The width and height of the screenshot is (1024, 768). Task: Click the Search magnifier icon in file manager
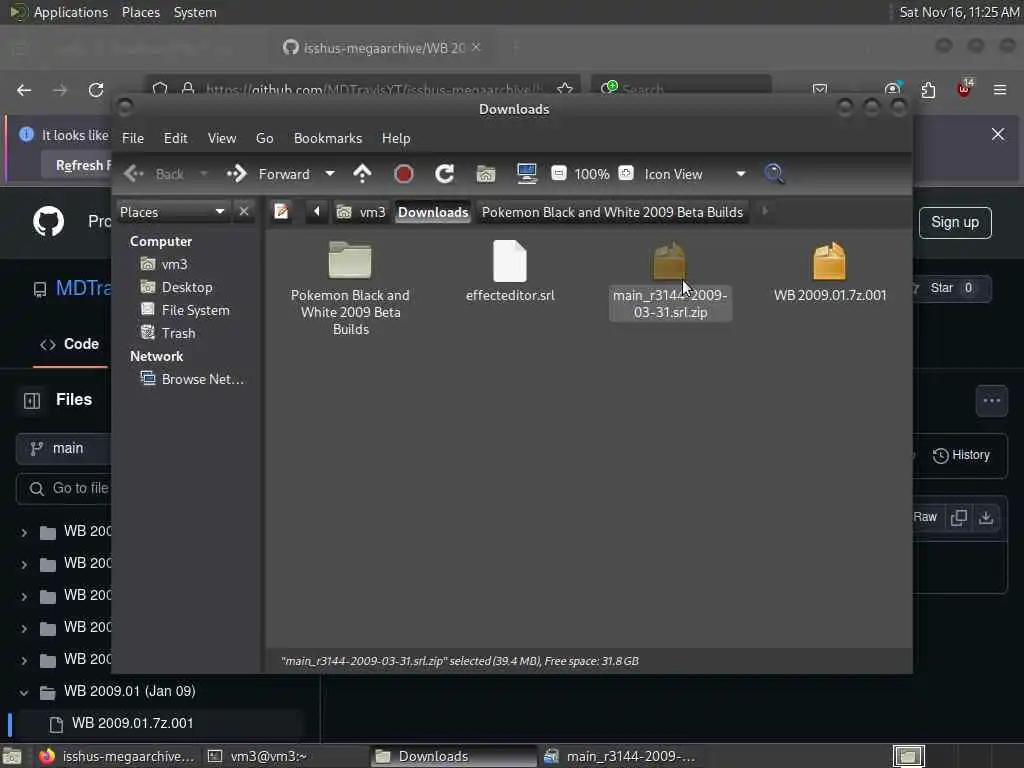tap(775, 174)
